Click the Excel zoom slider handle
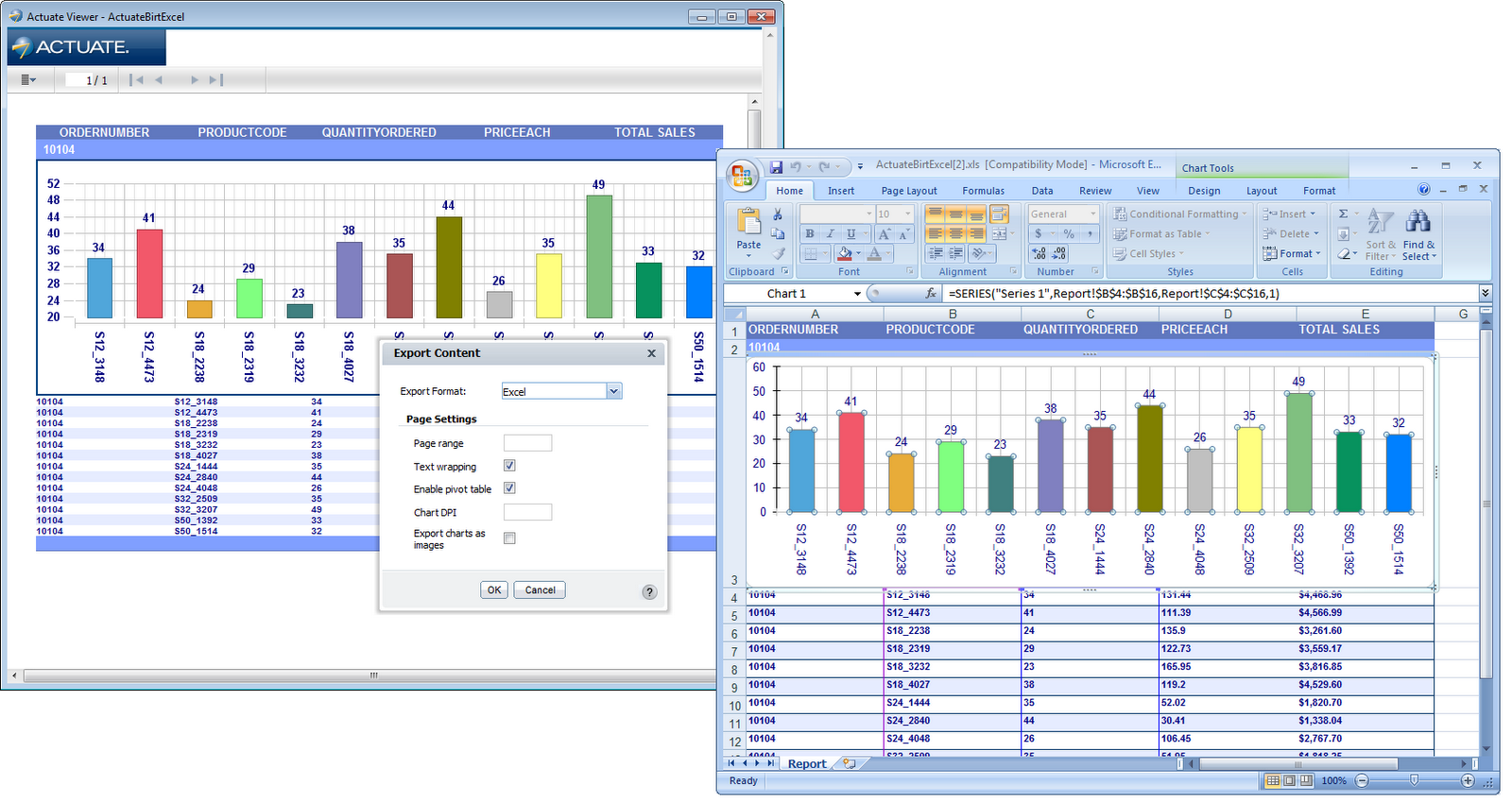This screenshot has height=803, width=1512. 1414,780
